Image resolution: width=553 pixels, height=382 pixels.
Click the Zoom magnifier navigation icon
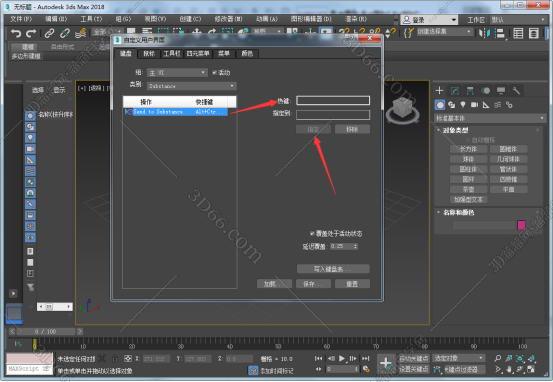click(x=498, y=358)
